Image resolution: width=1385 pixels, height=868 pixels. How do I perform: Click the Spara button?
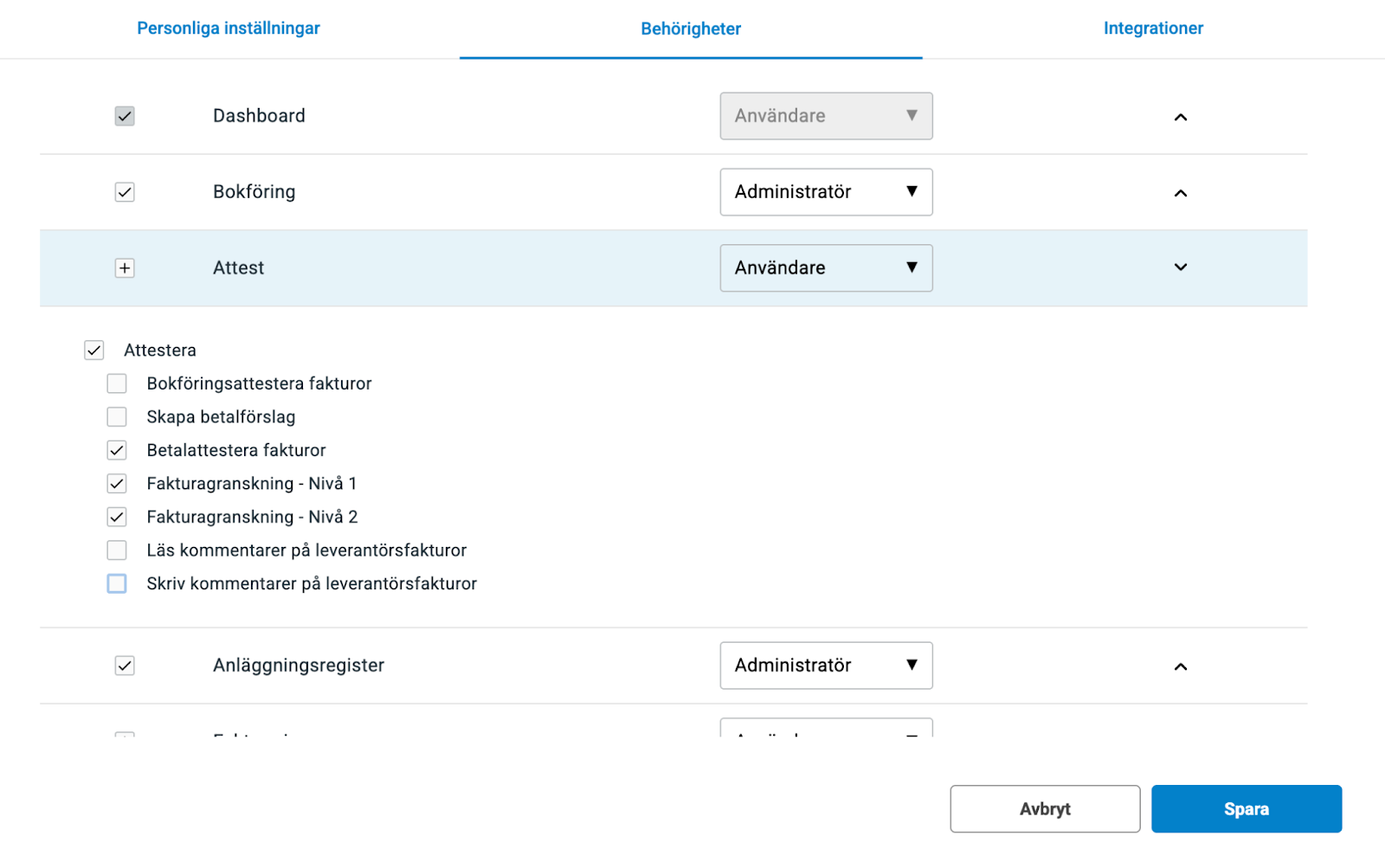1246,809
